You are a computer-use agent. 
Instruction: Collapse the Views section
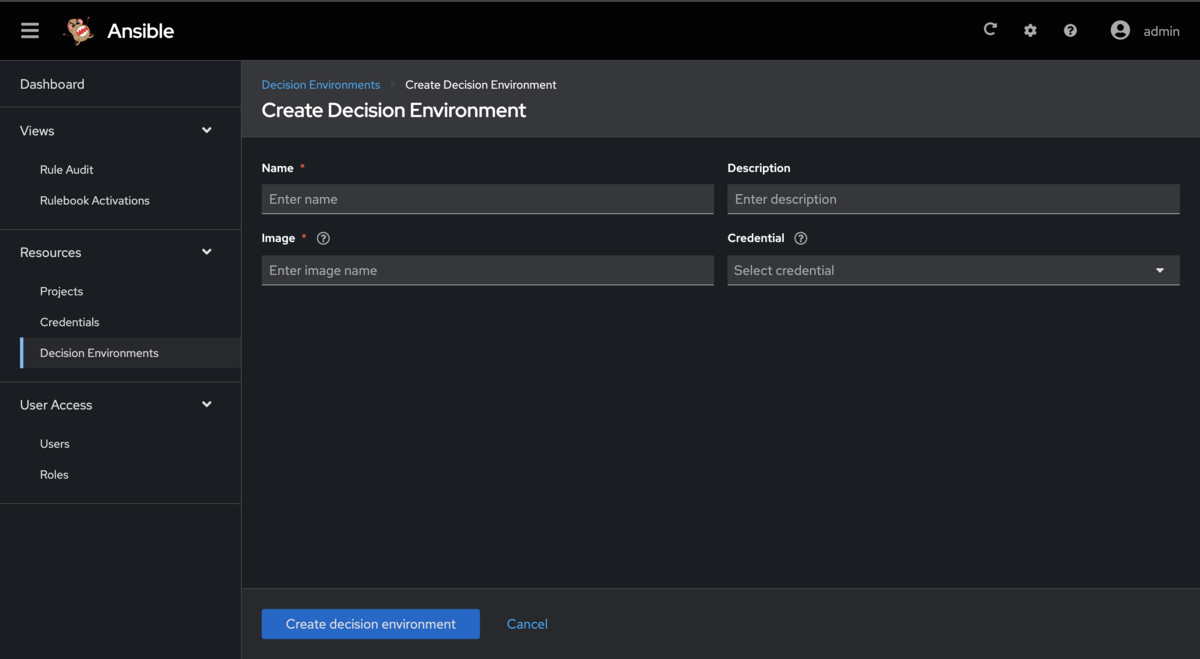click(x=206, y=130)
